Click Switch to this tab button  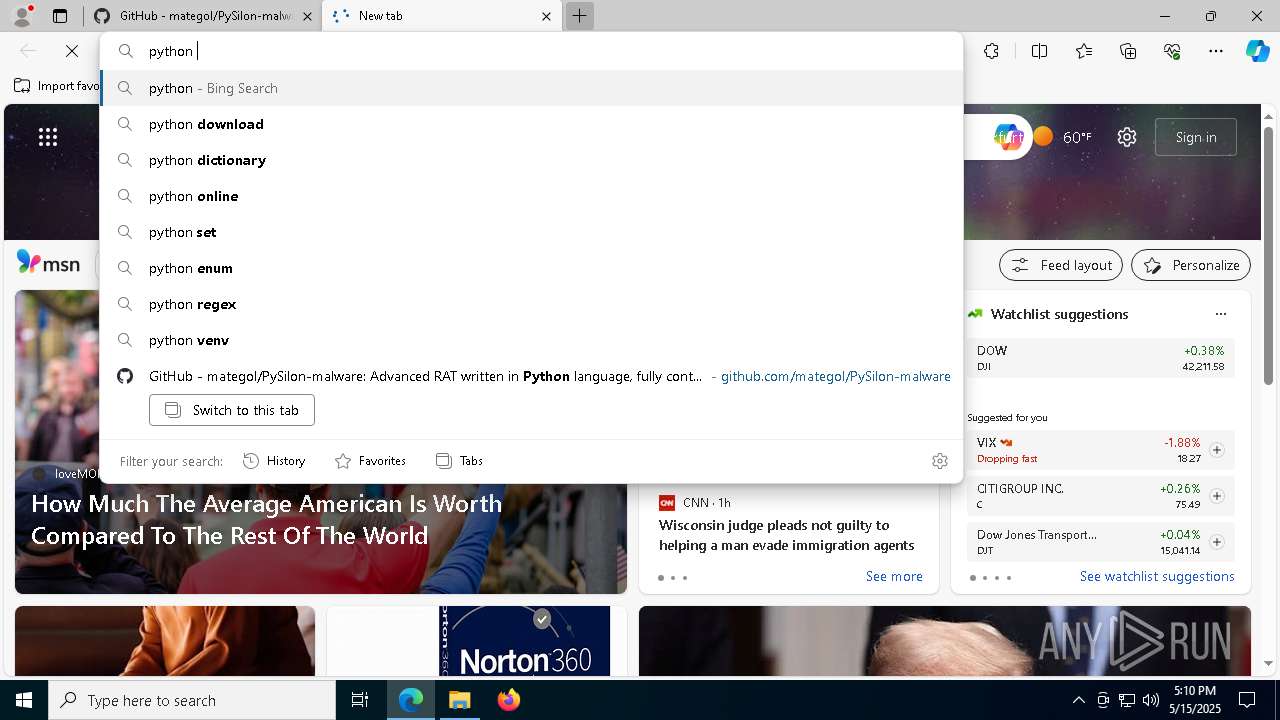click(232, 410)
